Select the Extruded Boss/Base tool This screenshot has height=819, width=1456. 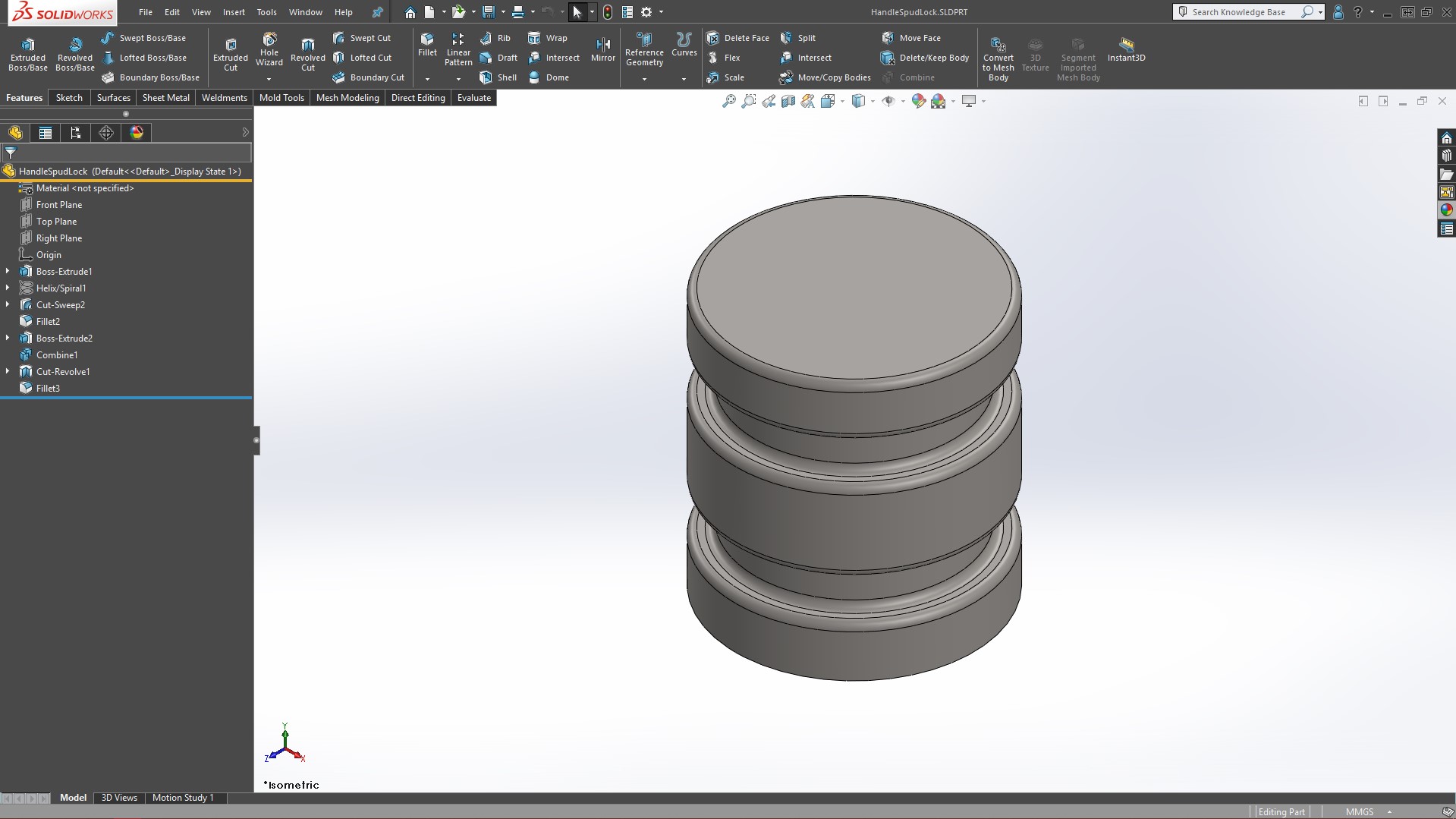[27, 54]
